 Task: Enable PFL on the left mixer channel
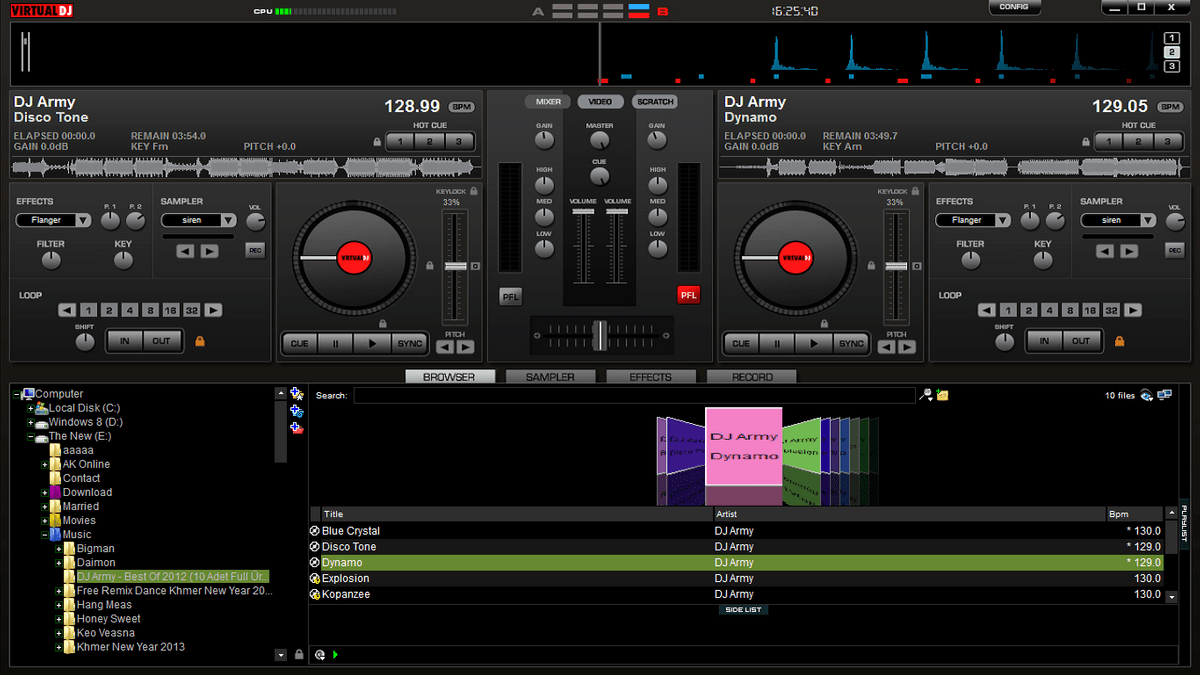click(510, 296)
